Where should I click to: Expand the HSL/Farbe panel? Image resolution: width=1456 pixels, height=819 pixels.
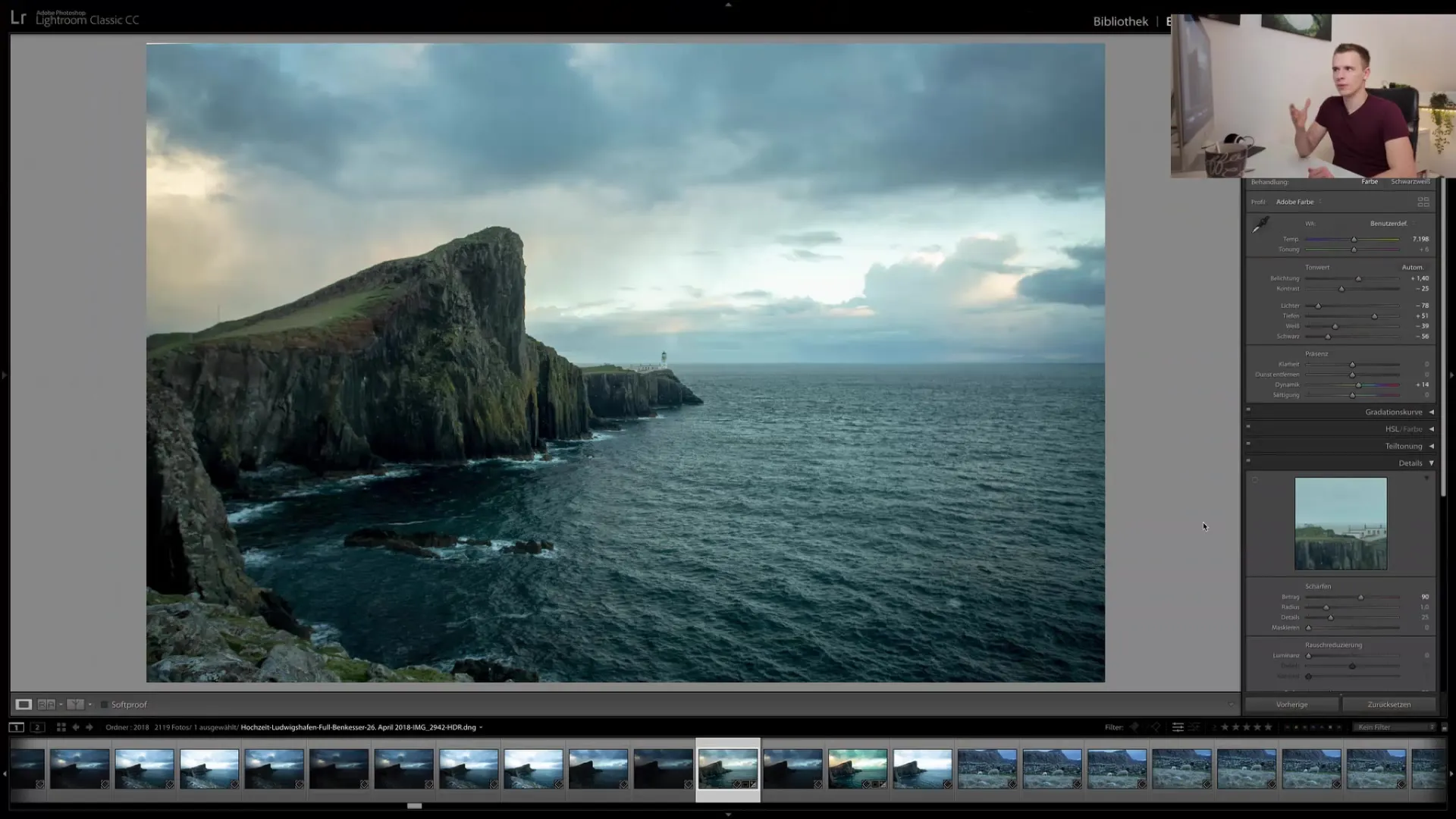(x=1432, y=429)
